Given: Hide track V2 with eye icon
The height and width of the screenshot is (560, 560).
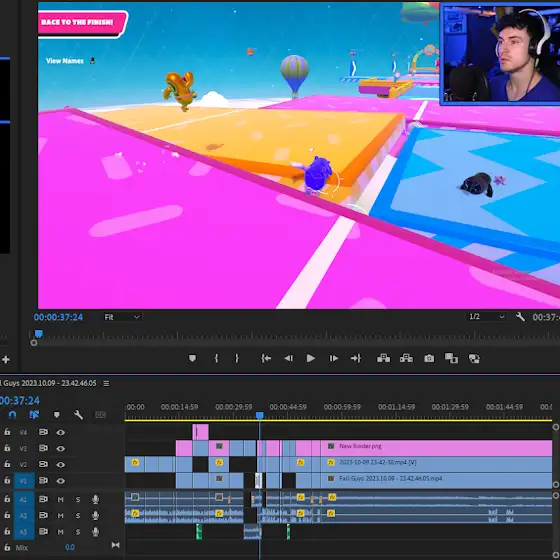Looking at the screenshot, I should 61,465.
